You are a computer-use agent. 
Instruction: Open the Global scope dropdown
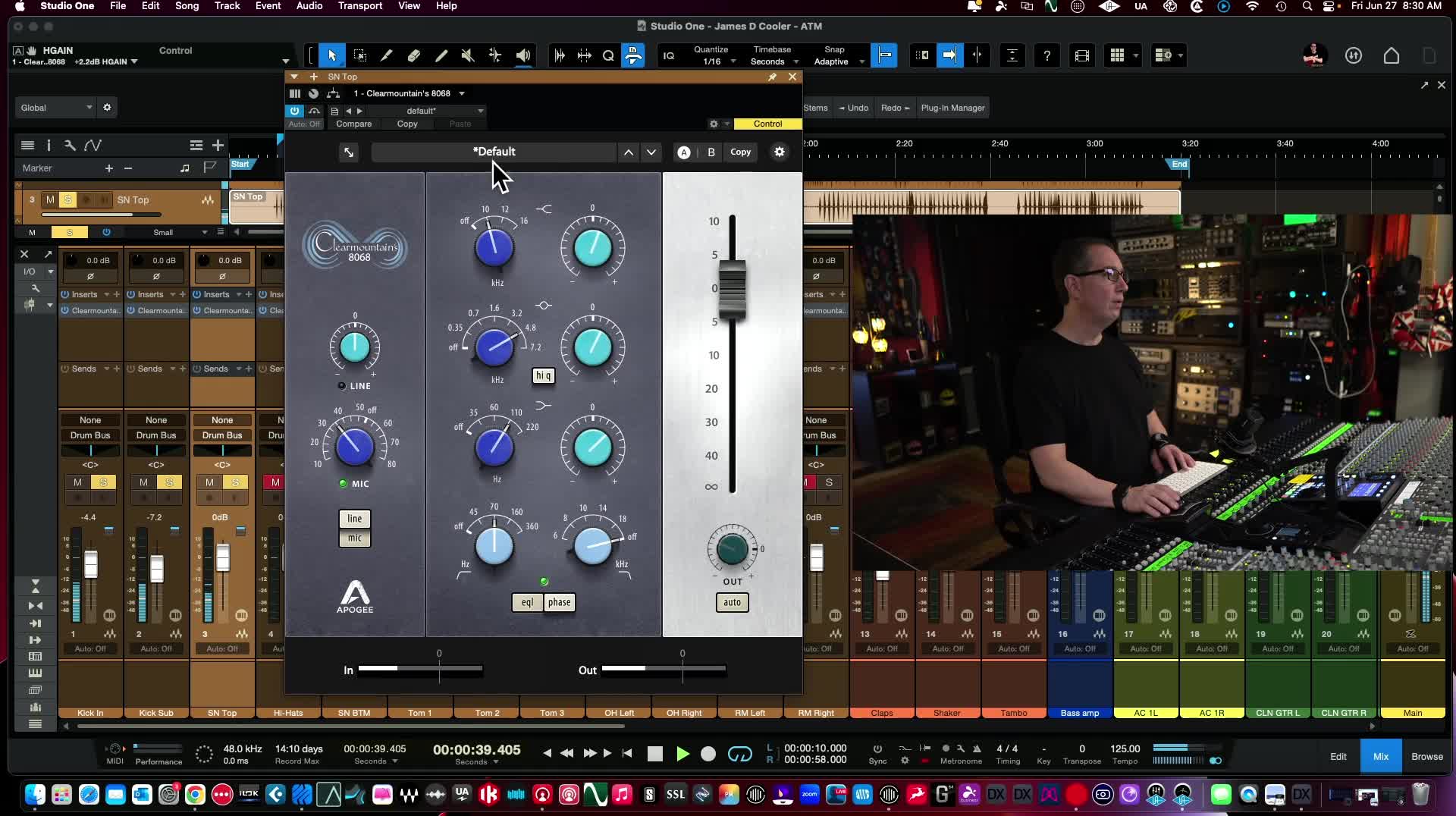[56, 108]
